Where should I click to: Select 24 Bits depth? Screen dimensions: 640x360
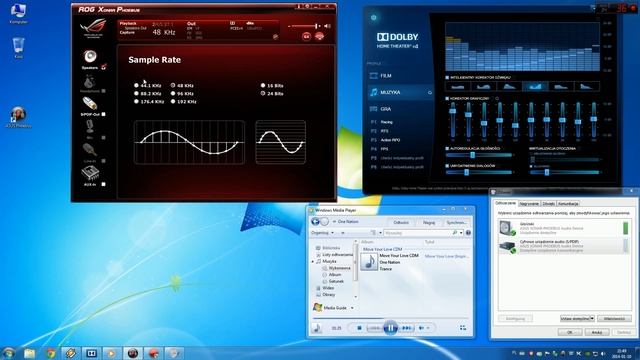pos(272,93)
